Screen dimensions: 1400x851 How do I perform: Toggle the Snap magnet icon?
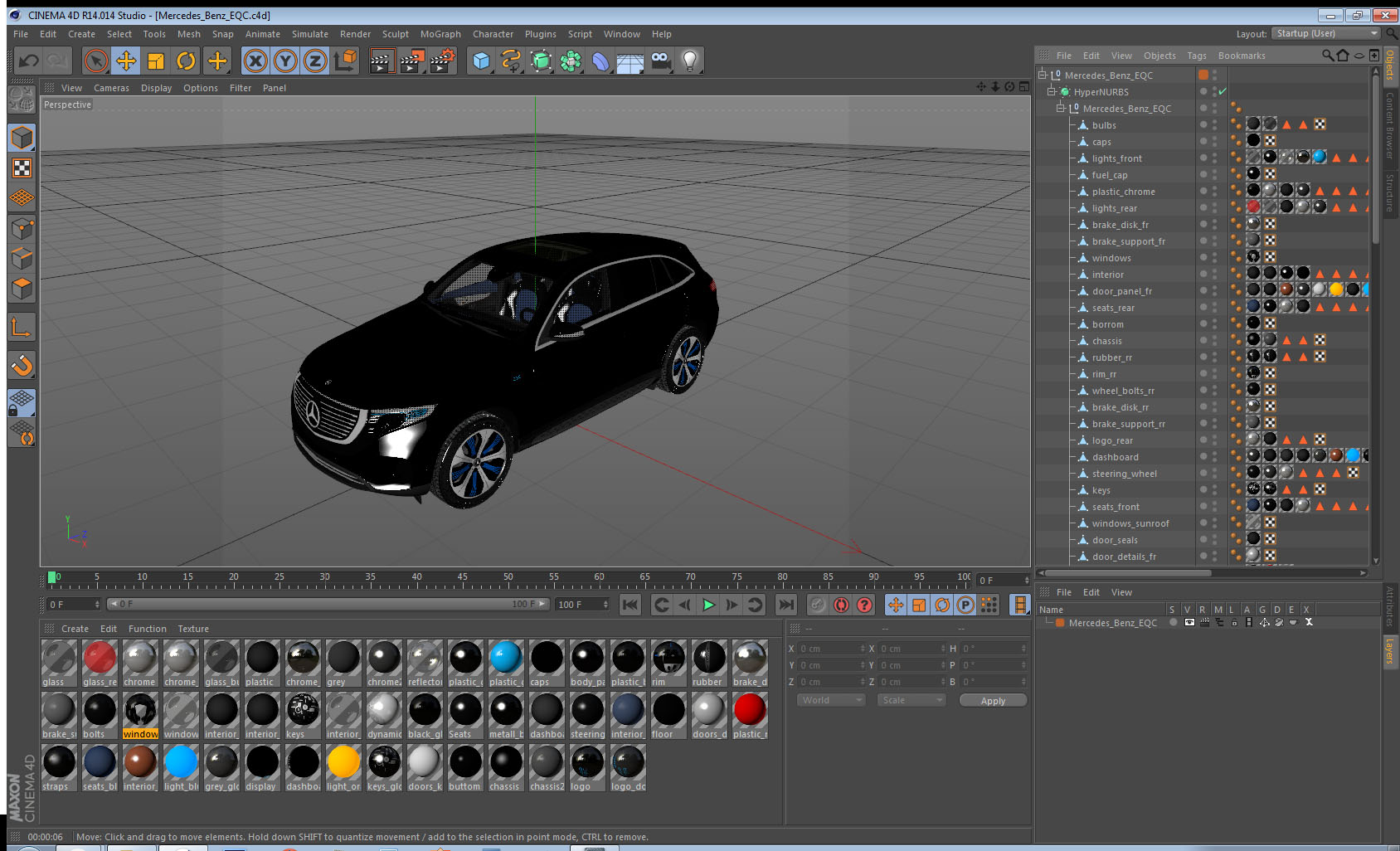tap(22, 365)
